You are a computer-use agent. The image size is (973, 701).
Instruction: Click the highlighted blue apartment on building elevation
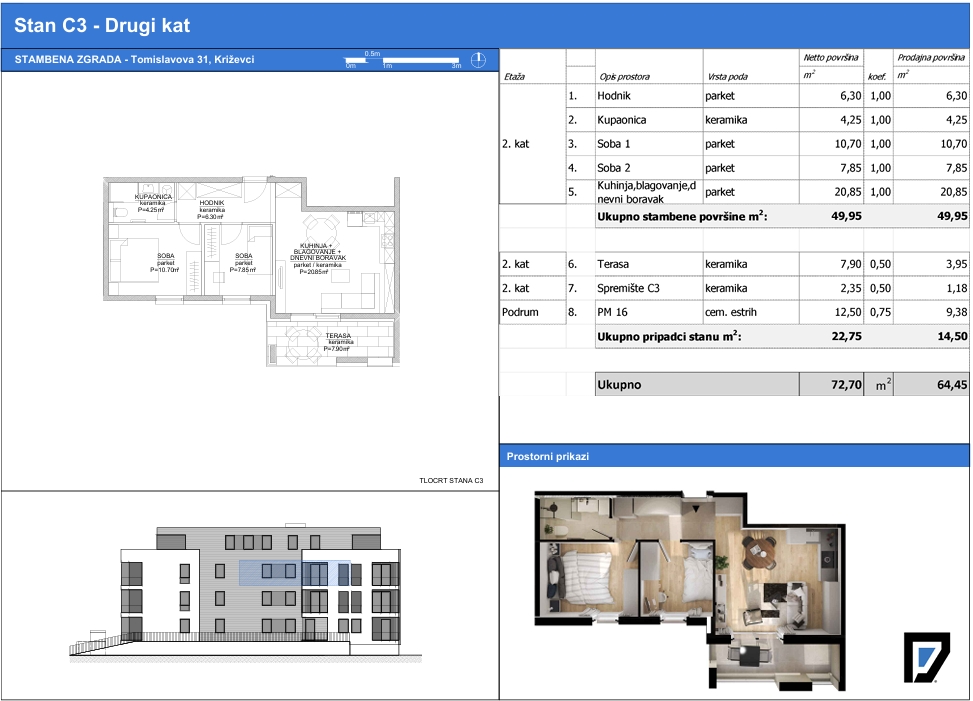tap(295, 573)
